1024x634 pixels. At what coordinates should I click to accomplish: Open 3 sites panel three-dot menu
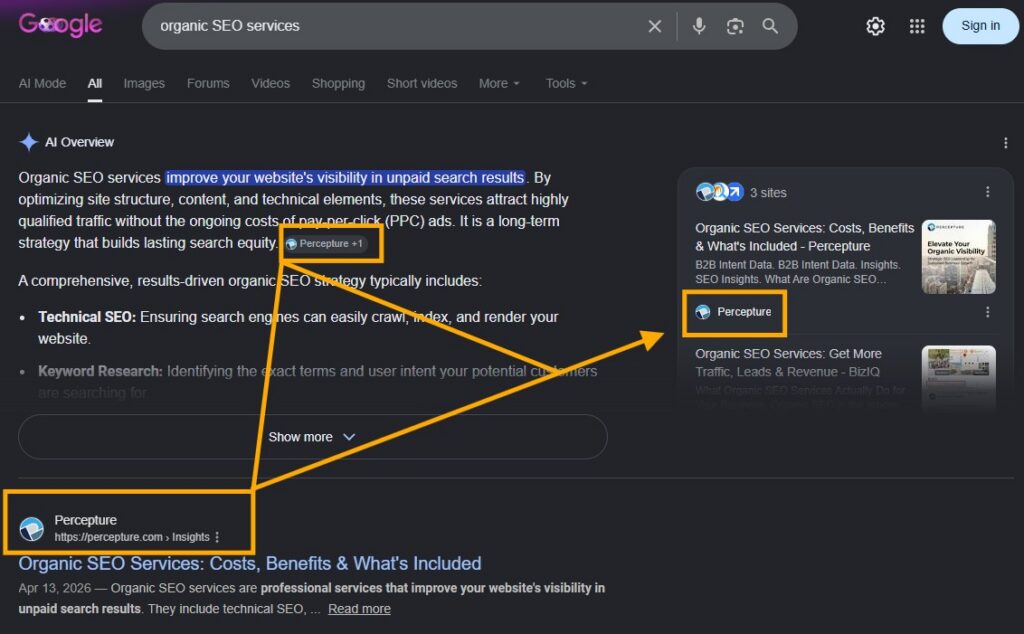pos(987,191)
